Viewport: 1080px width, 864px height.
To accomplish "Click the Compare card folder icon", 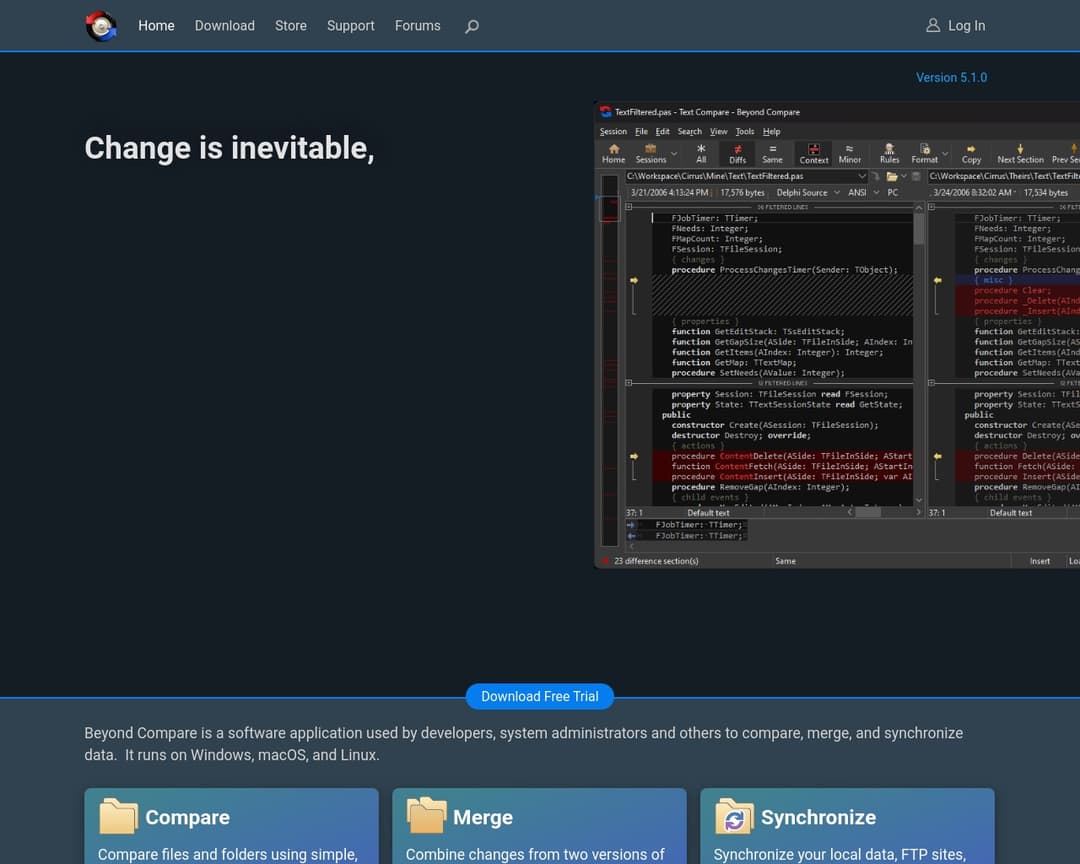I will tap(118, 816).
